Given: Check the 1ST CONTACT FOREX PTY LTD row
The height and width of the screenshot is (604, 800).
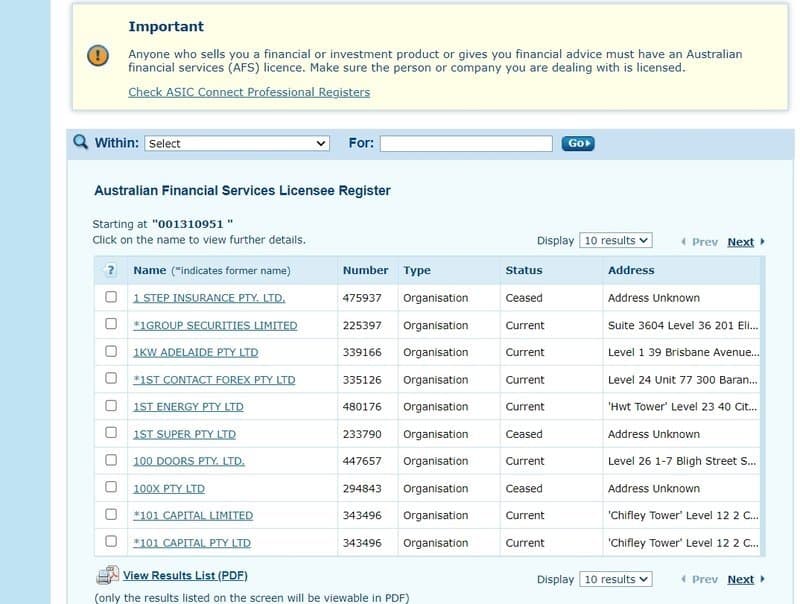Looking at the screenshot, I should point(111,378).
